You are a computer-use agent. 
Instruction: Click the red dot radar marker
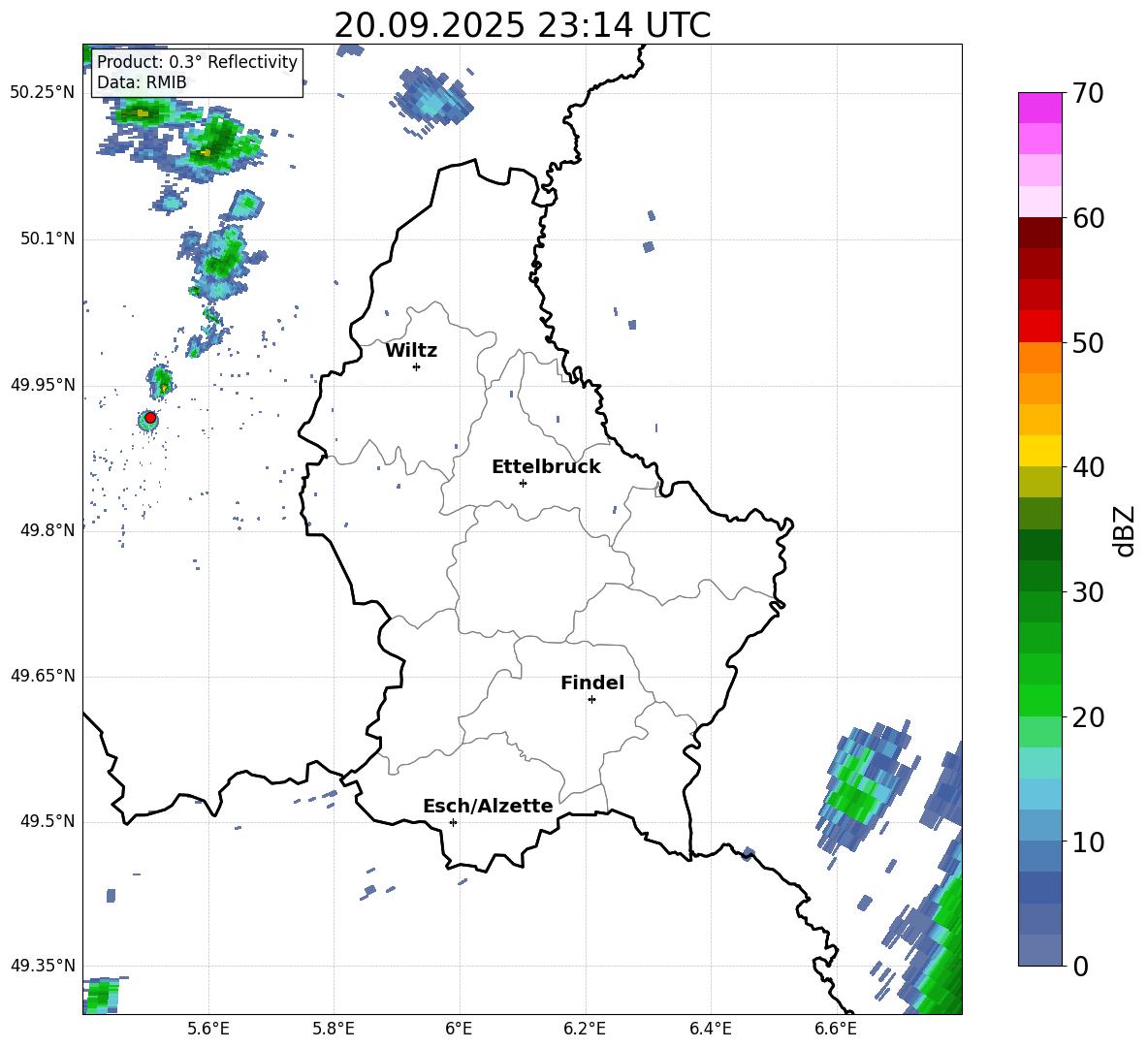click(x=150, y=418)
